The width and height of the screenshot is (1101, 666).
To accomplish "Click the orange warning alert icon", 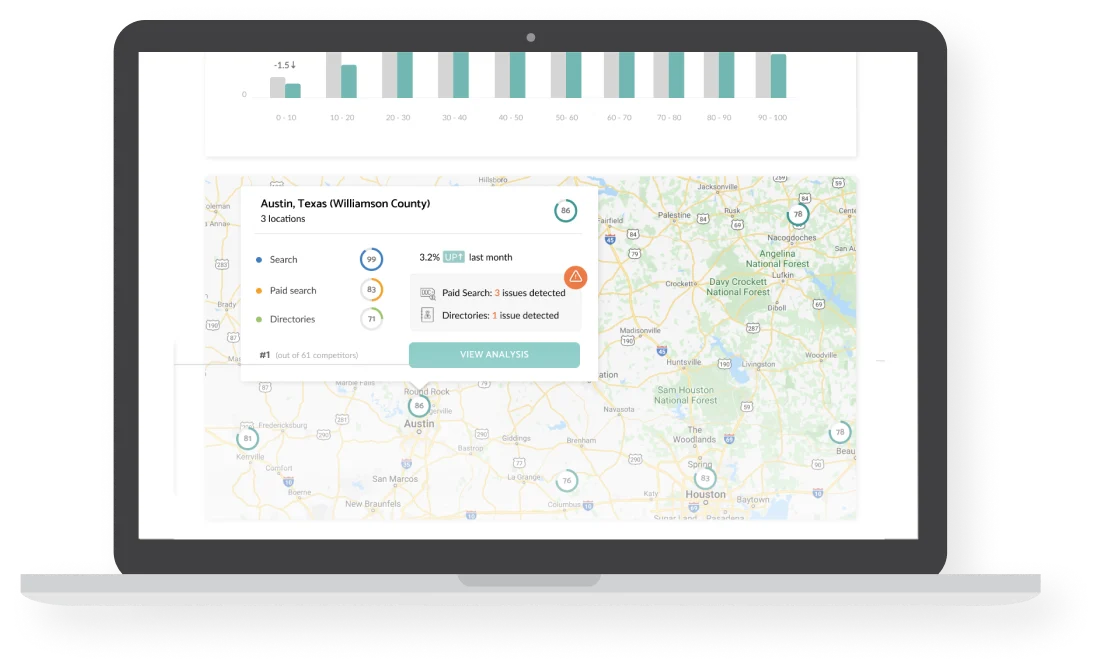I will click(575, 277).
